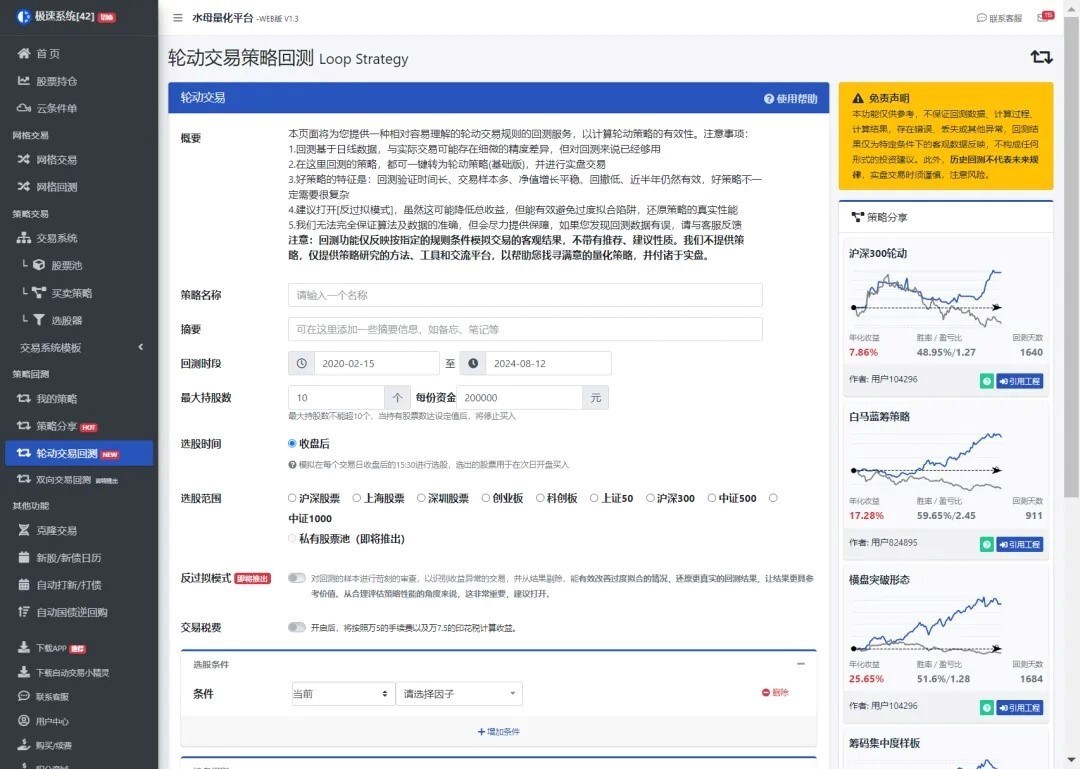
Task: Click the red 删除 condition icon
Action: point(766,692)
